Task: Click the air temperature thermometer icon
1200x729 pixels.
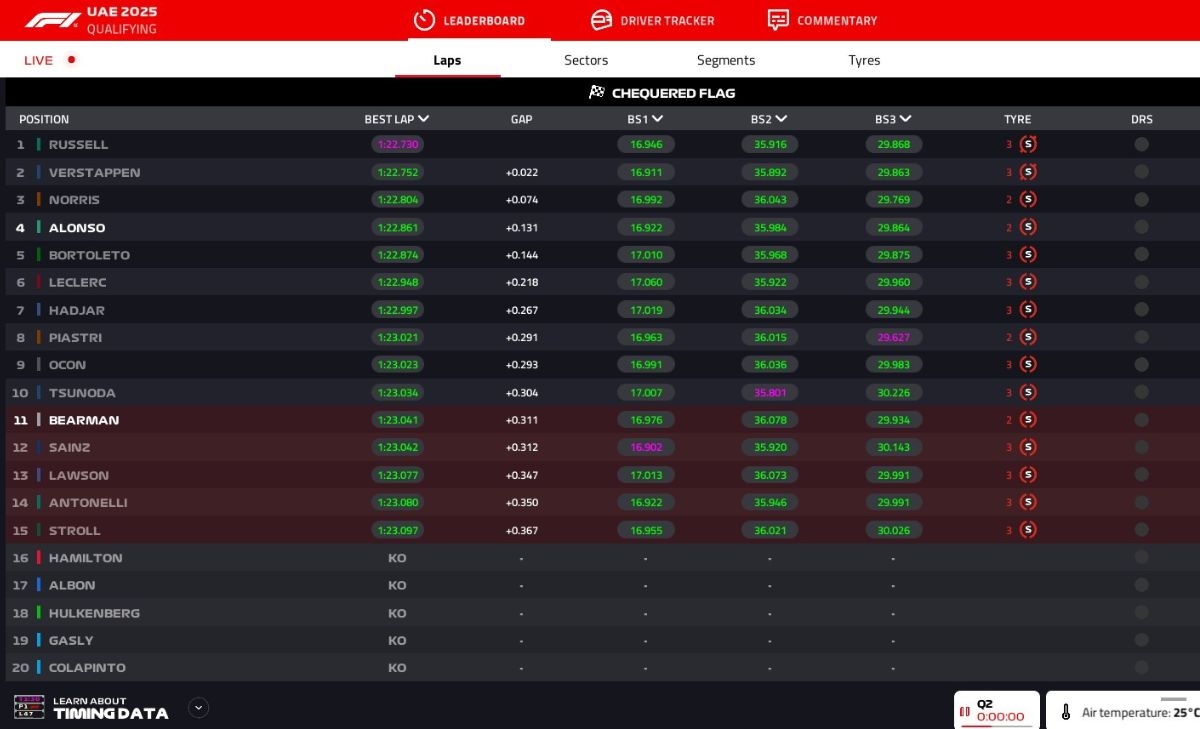Action: coord(1066,713)
